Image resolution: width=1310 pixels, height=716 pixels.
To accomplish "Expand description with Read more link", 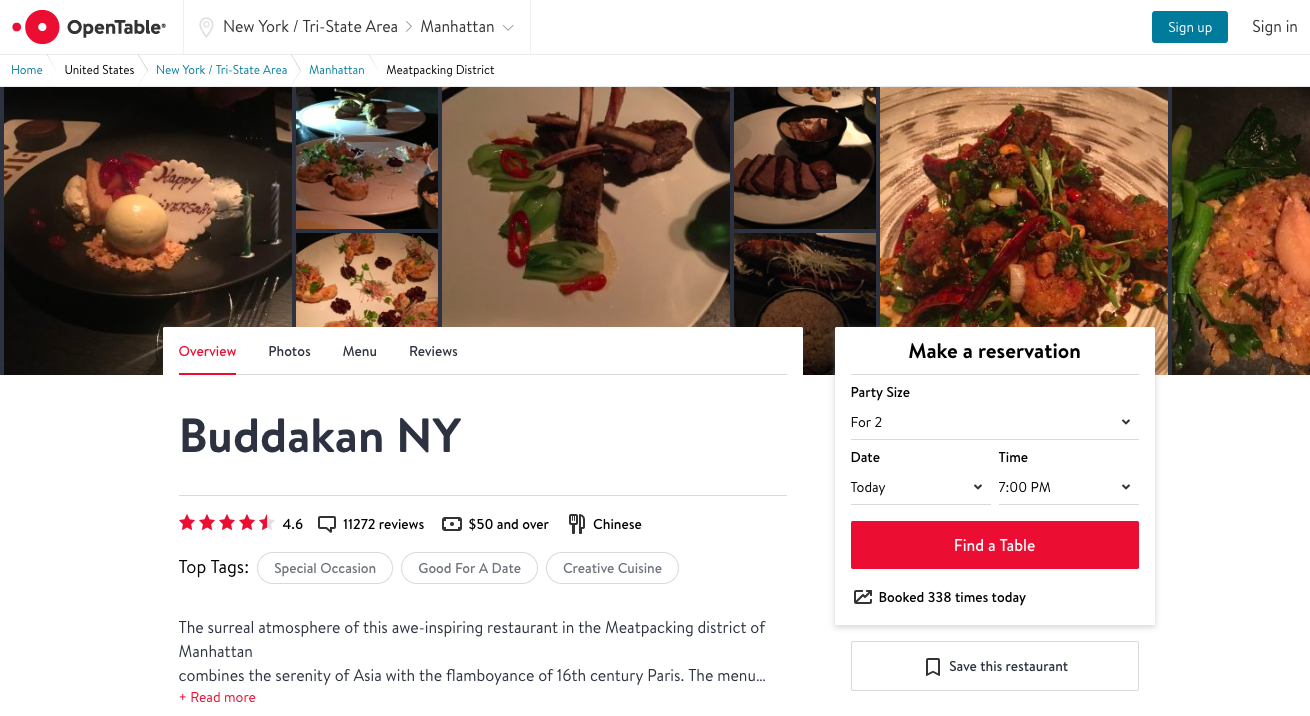I will tap(217, 697).
